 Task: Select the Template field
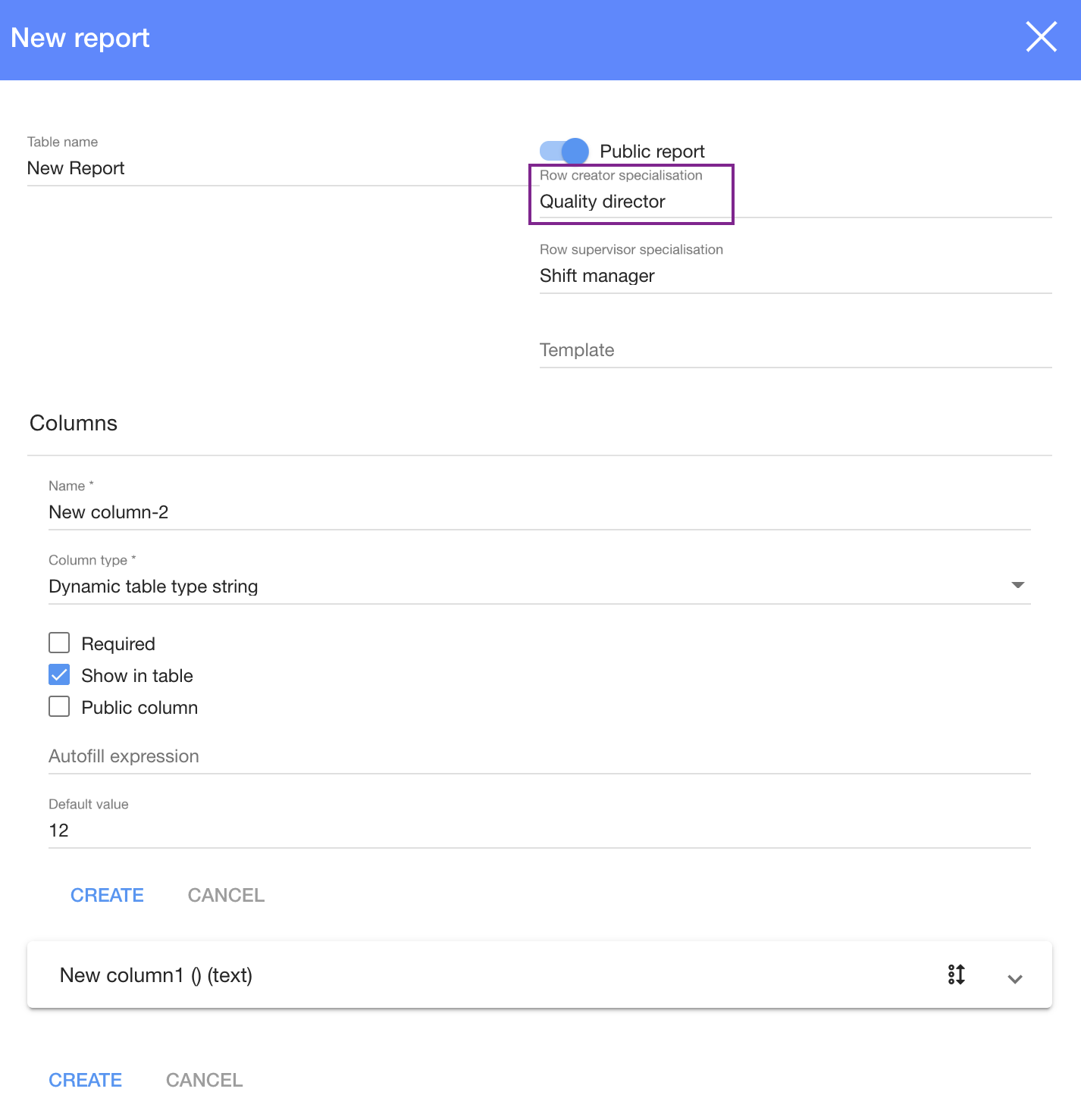(794, 350)
